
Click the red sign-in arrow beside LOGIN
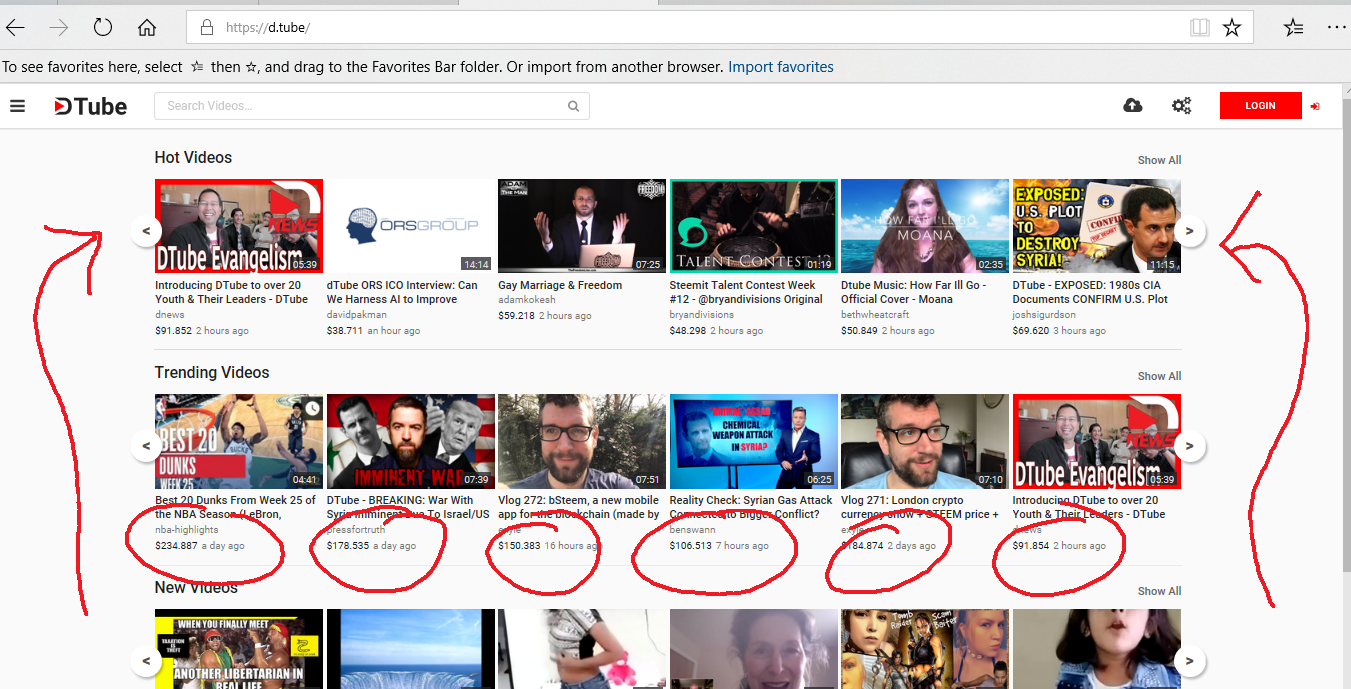tap(1315, 105)
